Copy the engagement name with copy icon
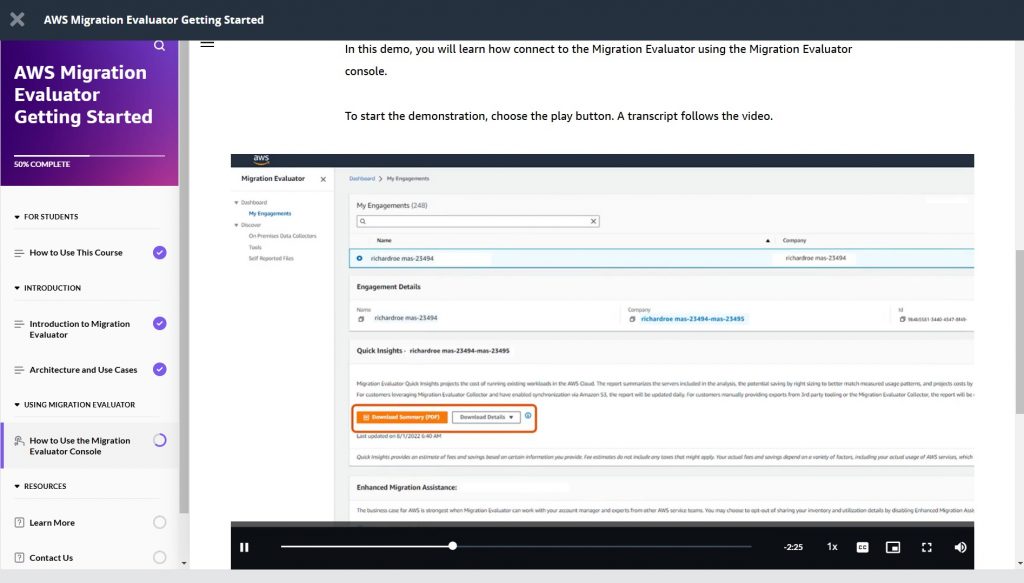 (361, 319)
